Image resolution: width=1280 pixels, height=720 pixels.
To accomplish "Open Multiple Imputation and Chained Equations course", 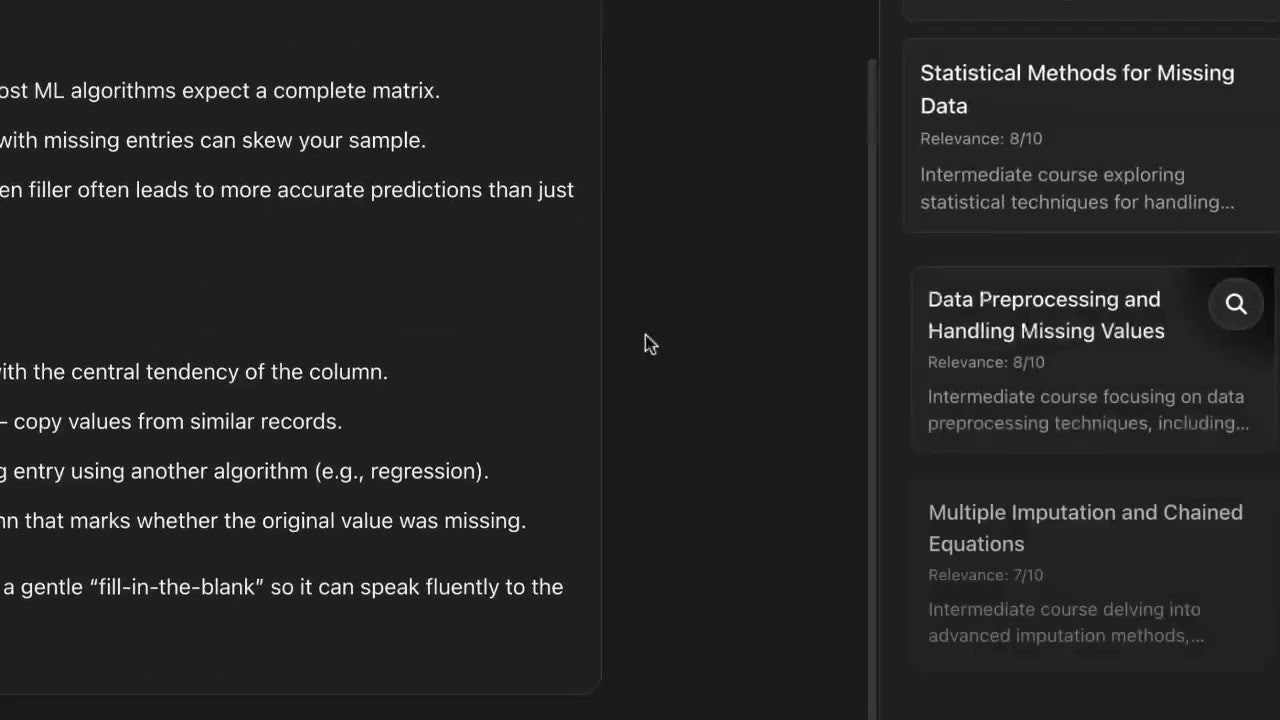I will (1084, 528).
